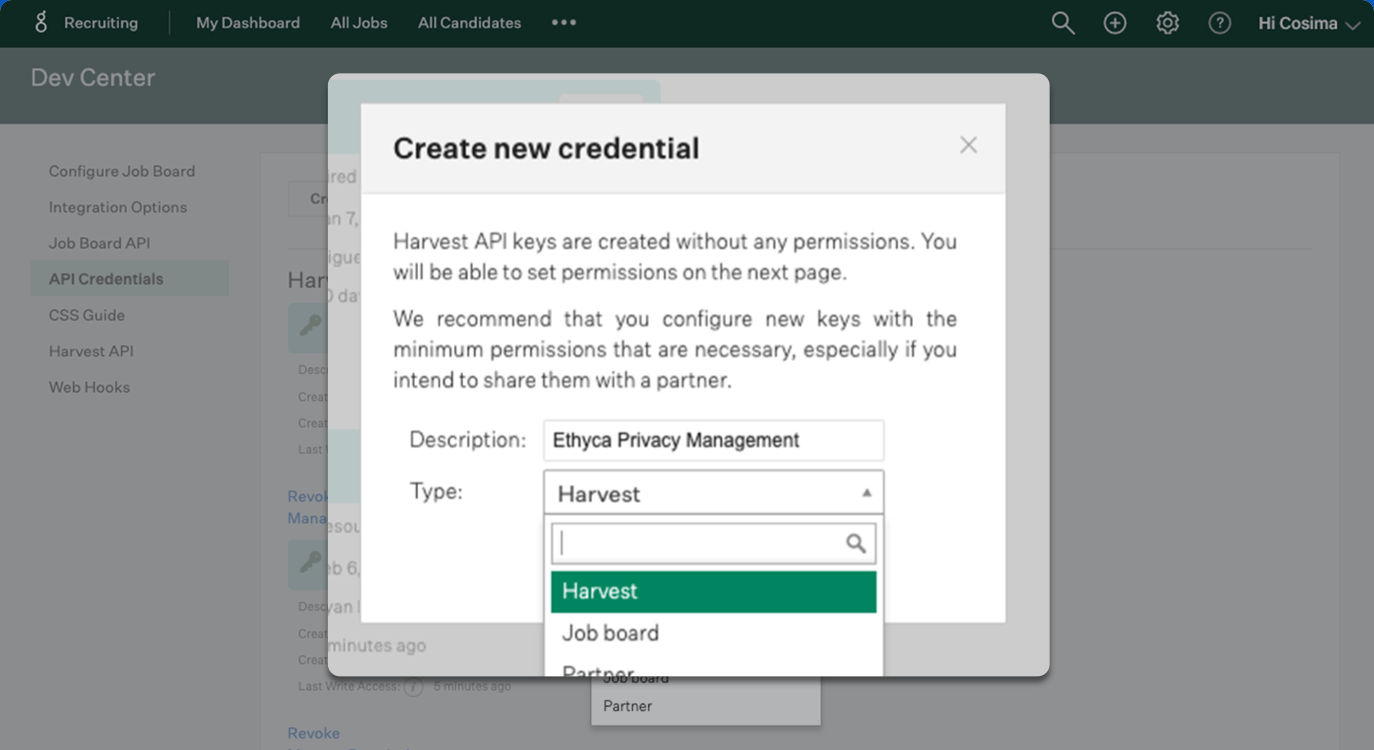Click the Recruiting label
Screen dimensions: 1374x750
[101, 23]
